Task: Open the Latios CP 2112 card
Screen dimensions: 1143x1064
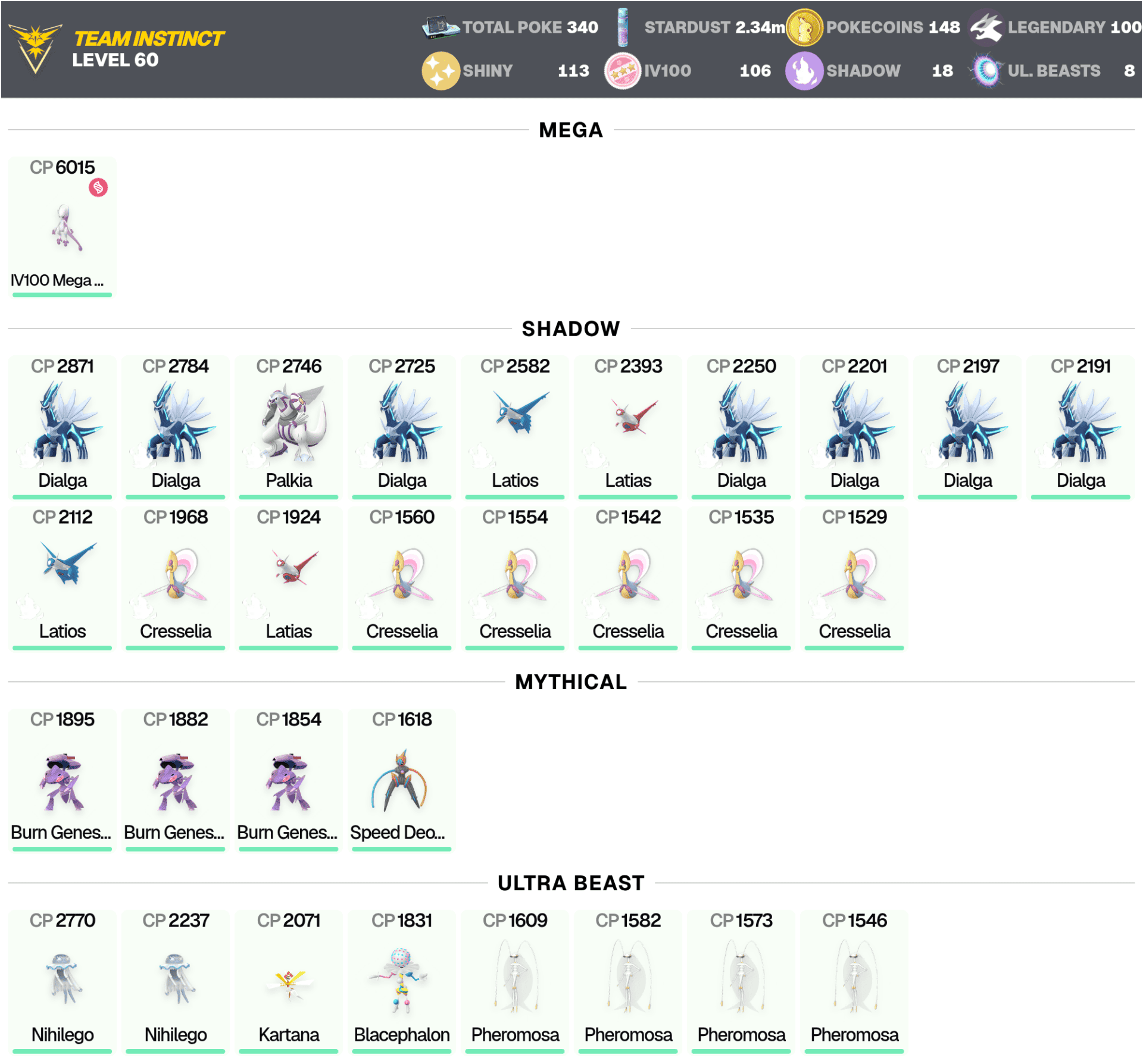Action: [62, 578]
